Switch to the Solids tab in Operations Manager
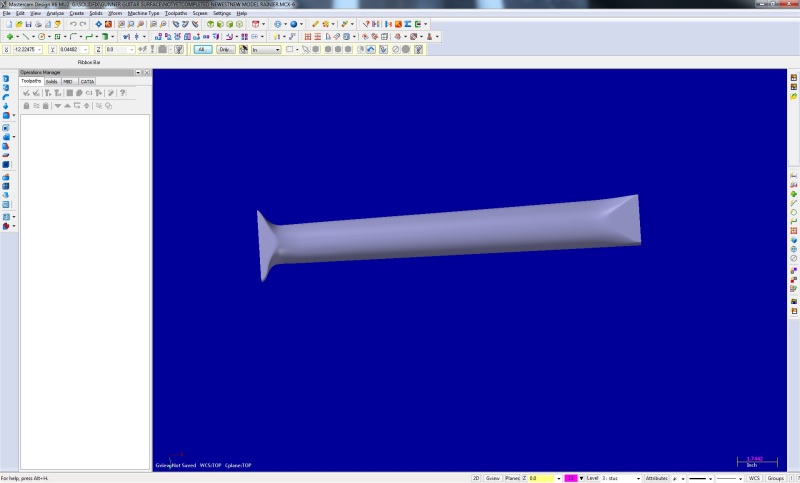Screen dimensions: 800x483 pyautogui.click(x=52, y=82)
